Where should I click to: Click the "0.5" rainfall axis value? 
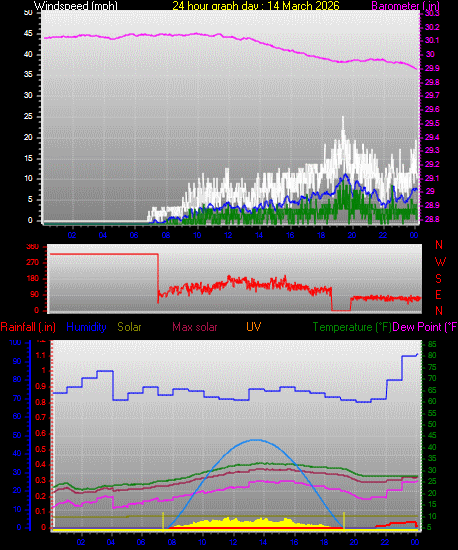41,449
